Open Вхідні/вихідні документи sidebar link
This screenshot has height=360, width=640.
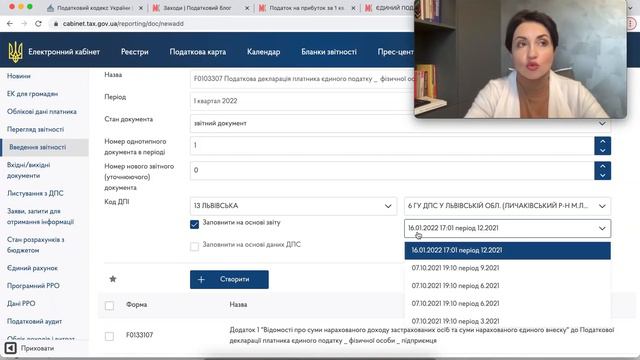coord(29,170)
